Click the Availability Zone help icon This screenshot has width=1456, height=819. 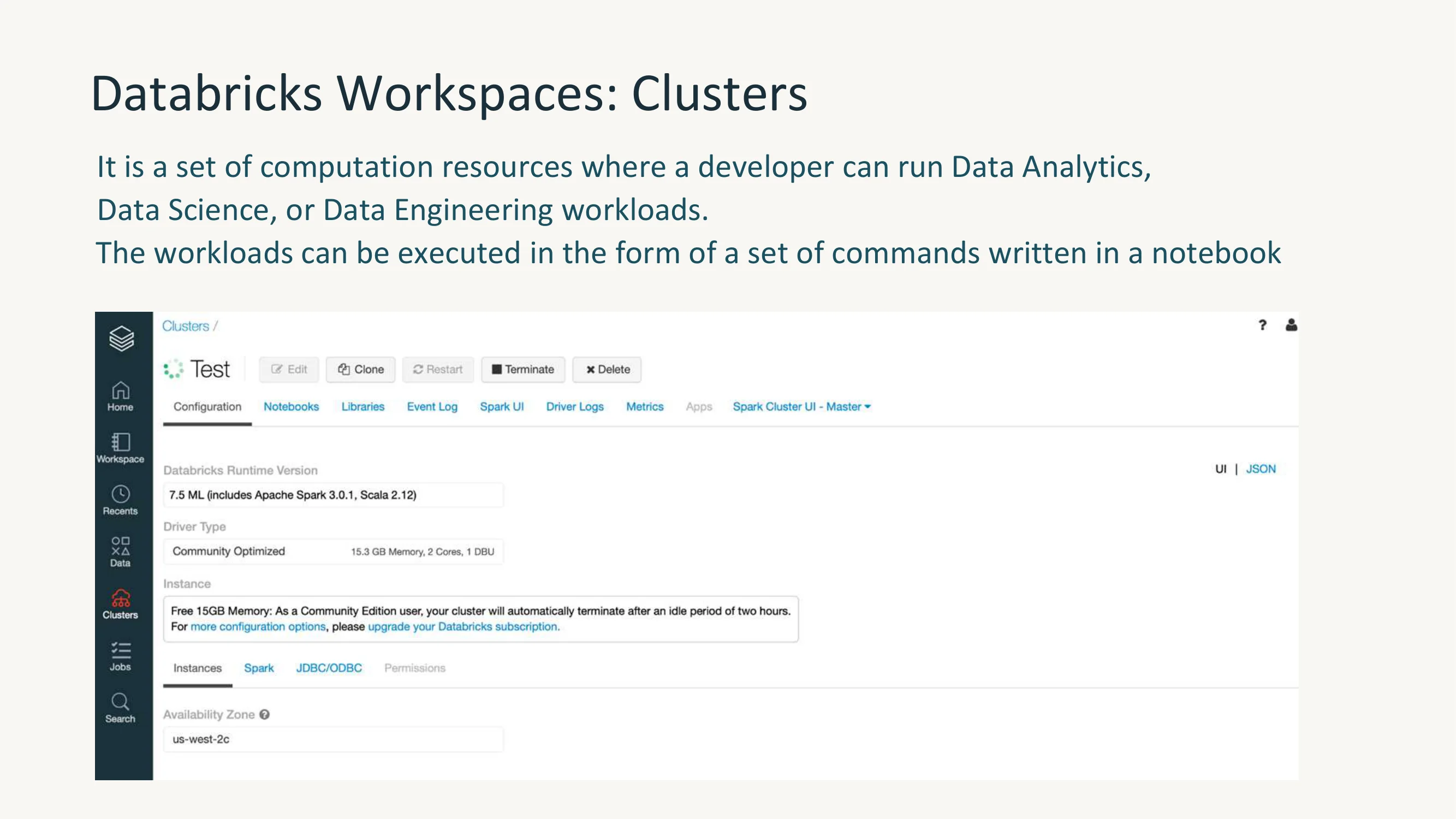(265, 714)
